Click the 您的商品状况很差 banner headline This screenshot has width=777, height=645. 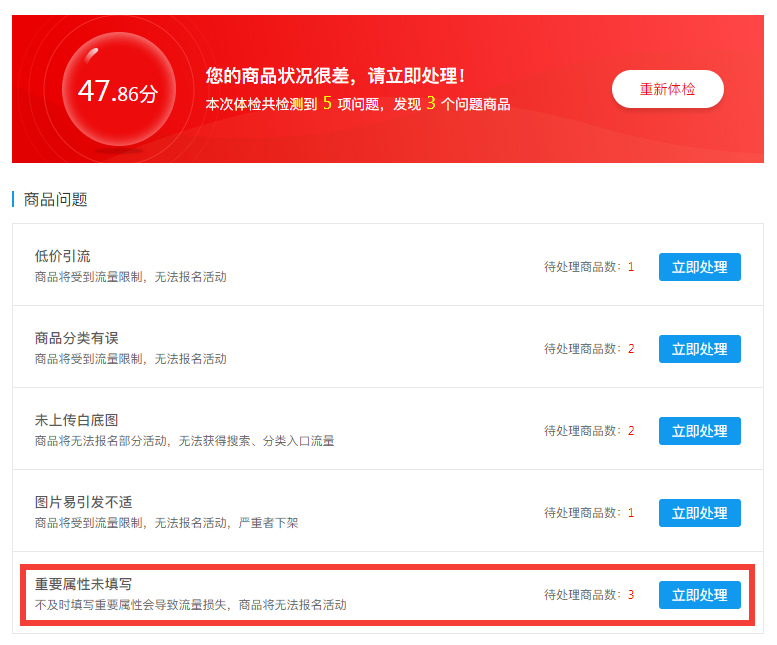point(335,76)
